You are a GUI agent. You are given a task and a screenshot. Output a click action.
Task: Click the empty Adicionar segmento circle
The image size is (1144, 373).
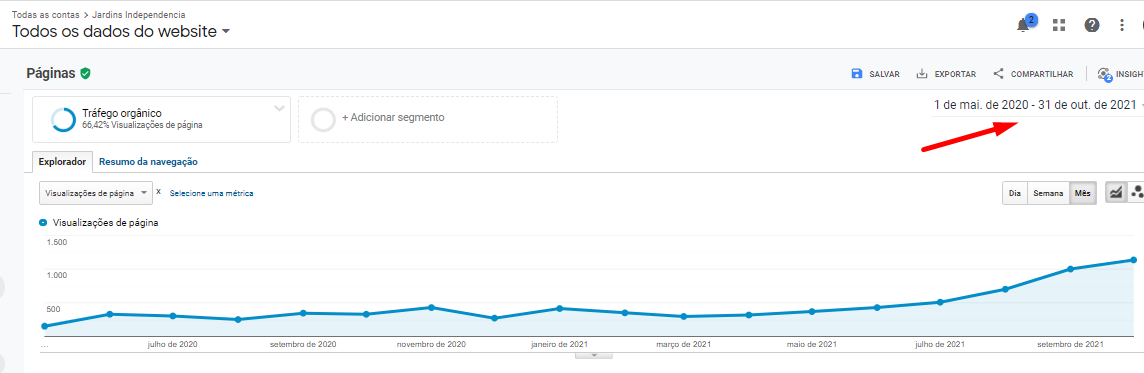point(323,119)
